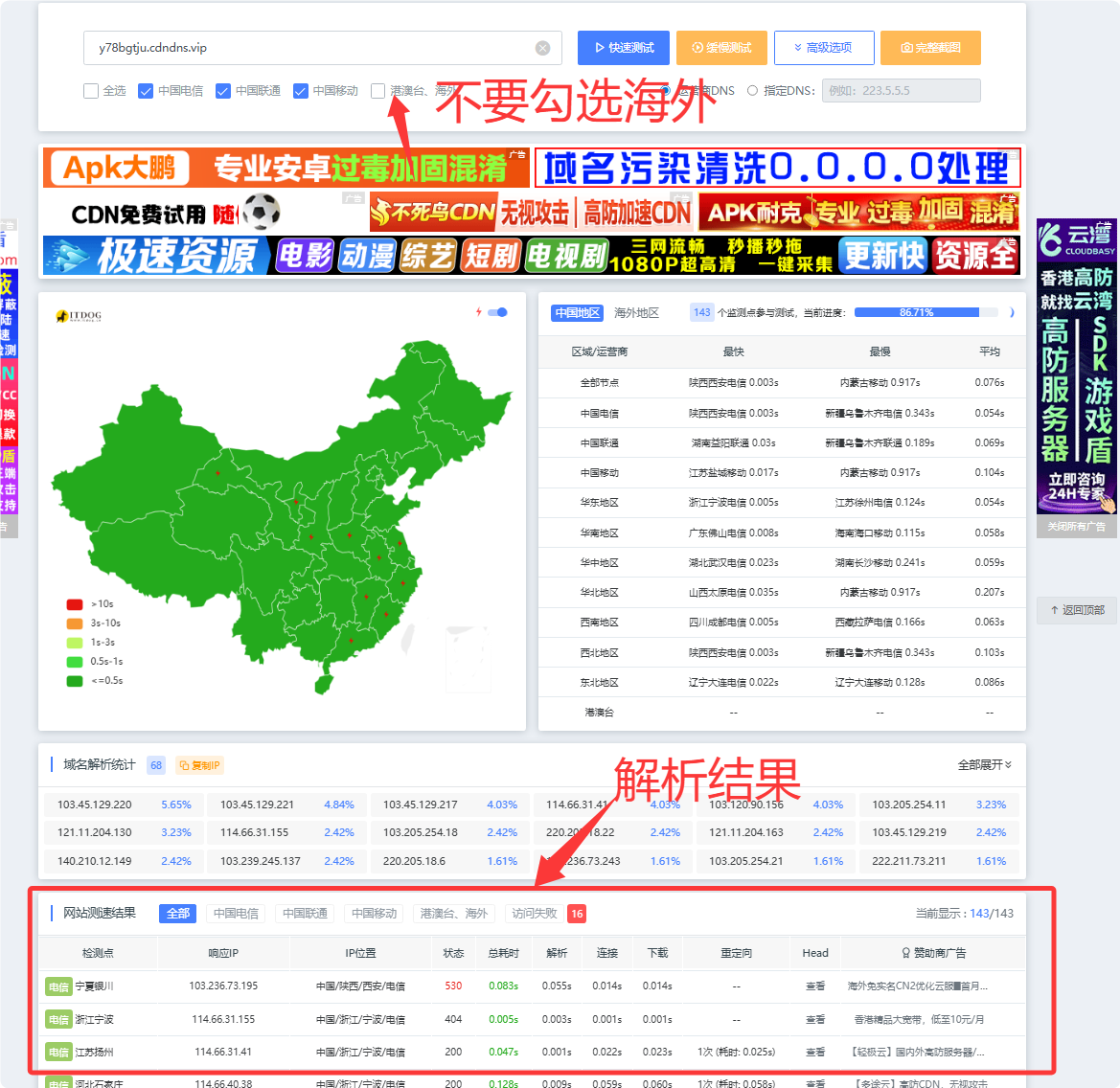The height and width of the screenshot is (1088, 1120).
Task: Click the 赞助商广告 column header
Action: (x=933, y=953)
